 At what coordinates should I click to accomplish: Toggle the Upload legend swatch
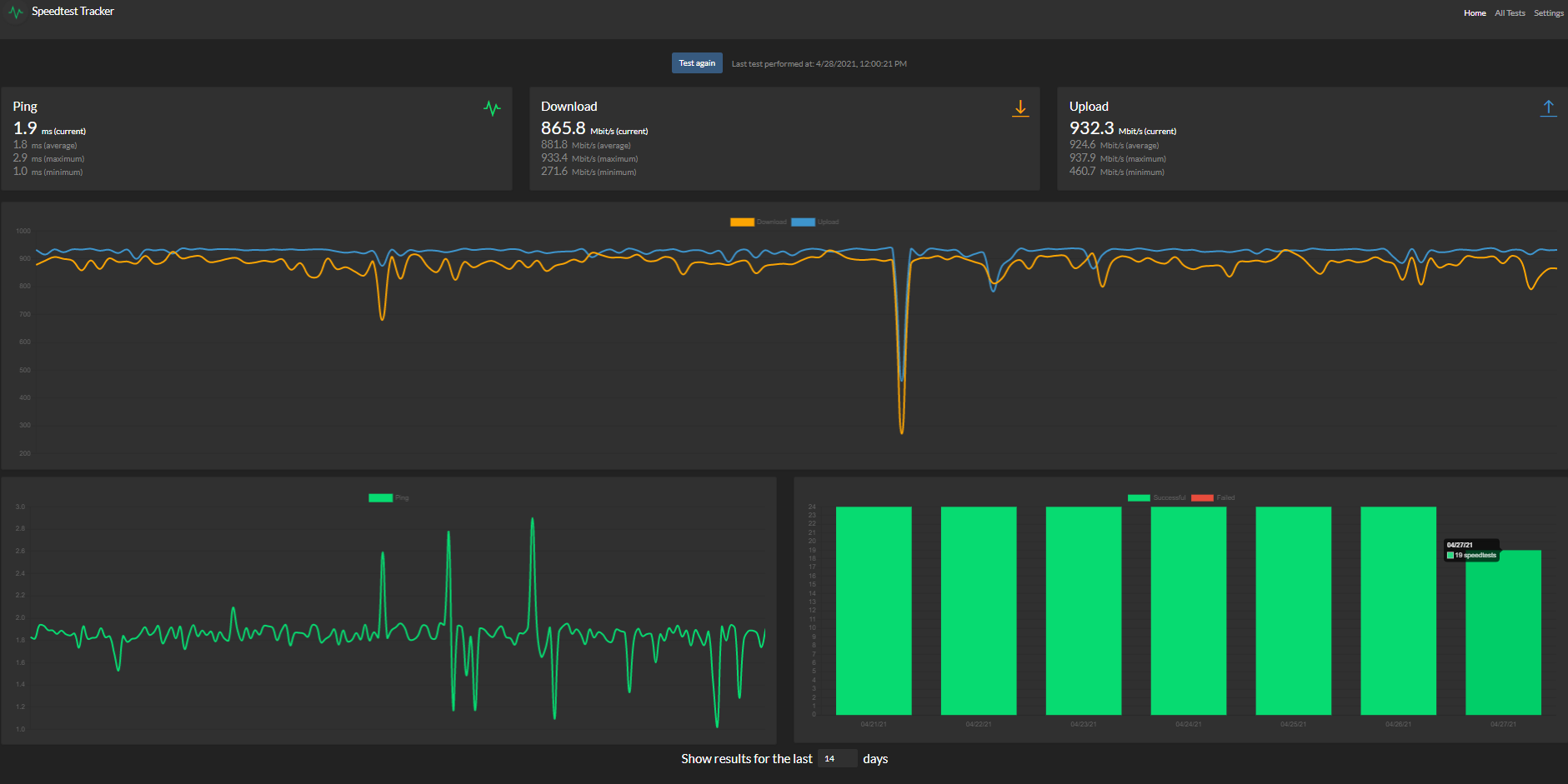coord(803,222)
